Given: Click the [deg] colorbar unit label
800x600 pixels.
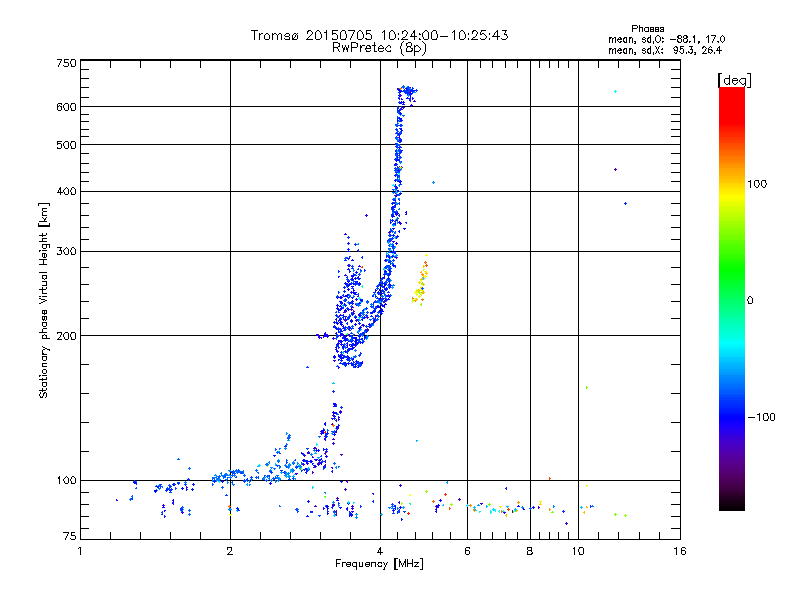Looking at the screenshot, I should click(x=734, y=80).
